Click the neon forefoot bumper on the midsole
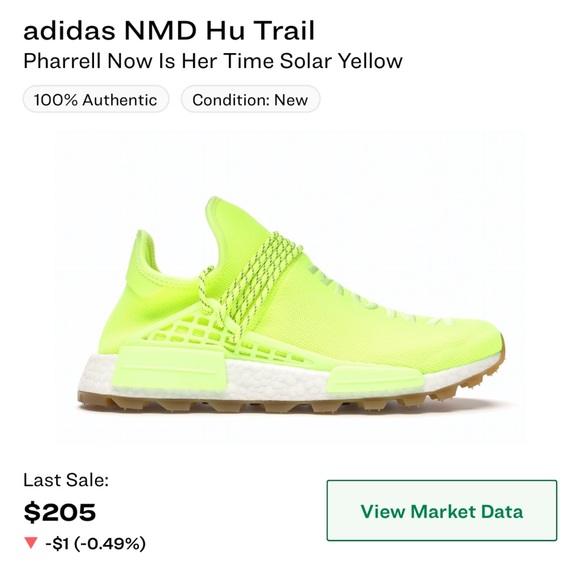This screenshot has height=580, width=580. pos(375,381)
